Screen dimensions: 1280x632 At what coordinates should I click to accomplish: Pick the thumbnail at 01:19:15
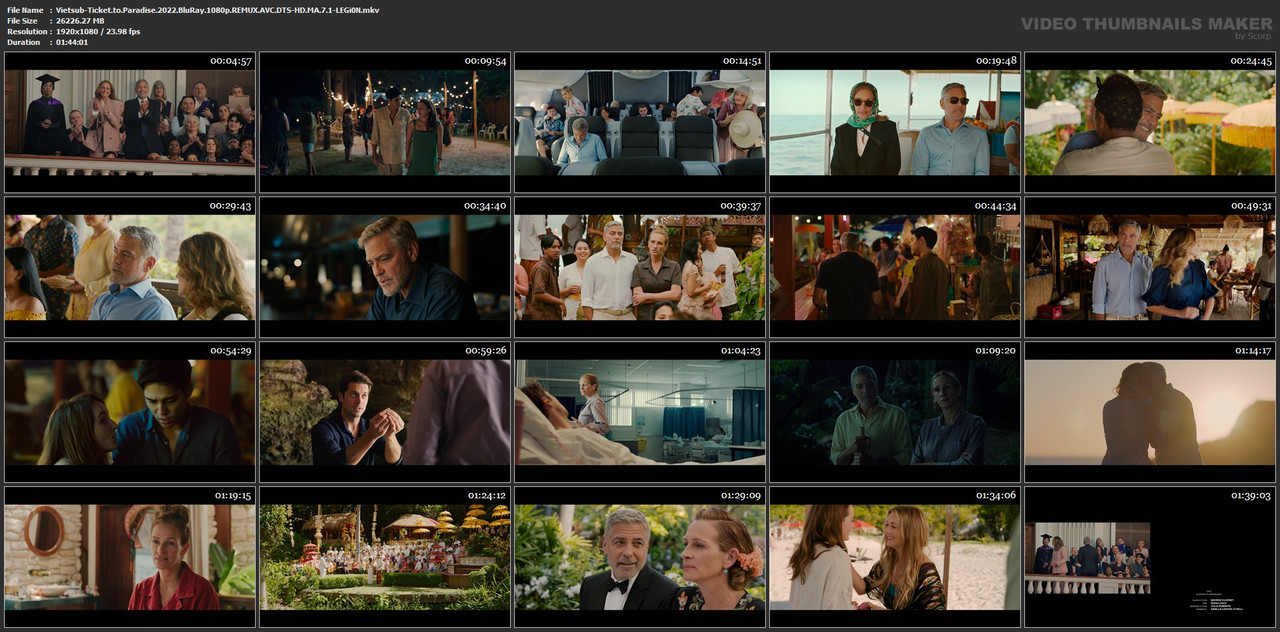coord(130,557)
